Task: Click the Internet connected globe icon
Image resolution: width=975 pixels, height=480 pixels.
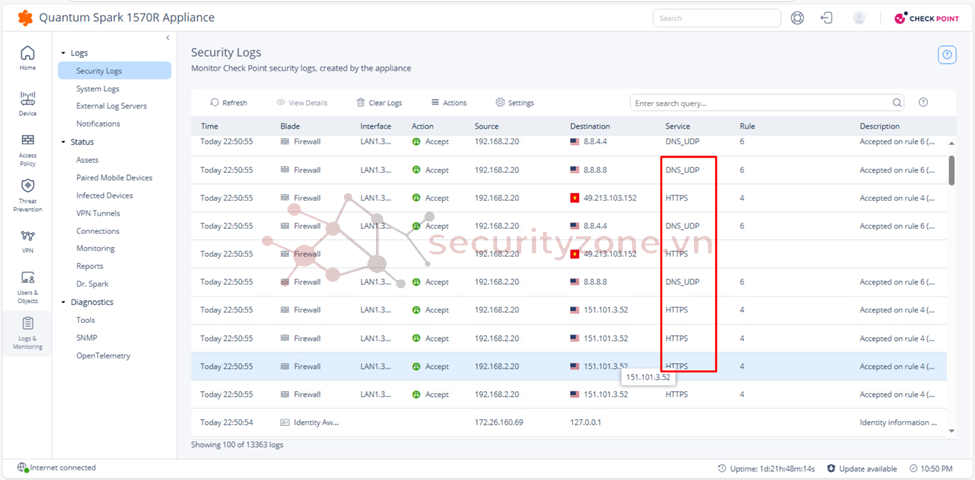Action: (22, 468)
